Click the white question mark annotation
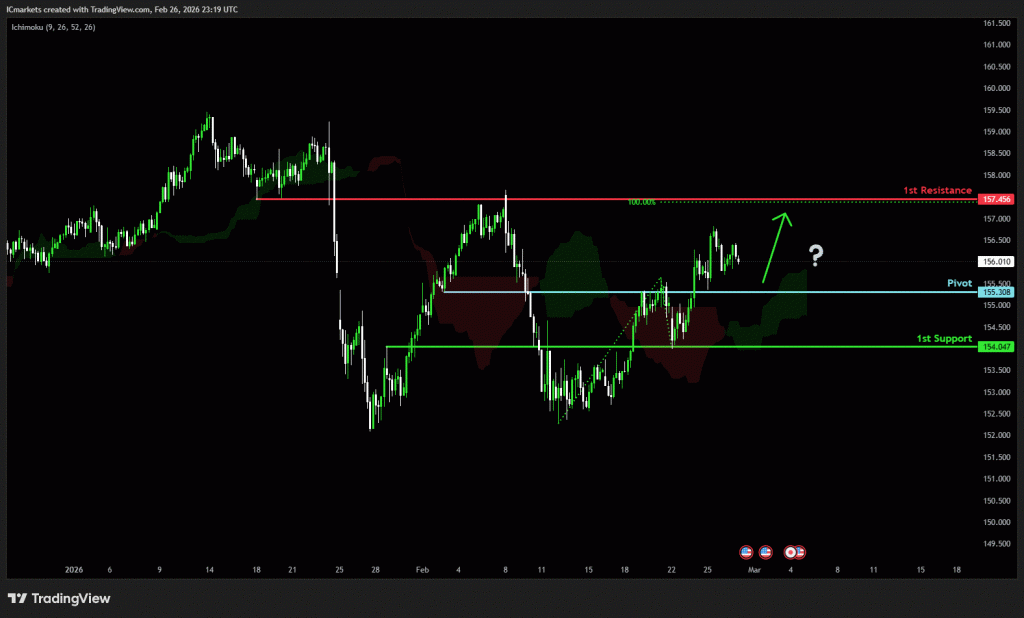Viewport: 1024px width, 618px height. pyautogui.click(x=816, y=256)
